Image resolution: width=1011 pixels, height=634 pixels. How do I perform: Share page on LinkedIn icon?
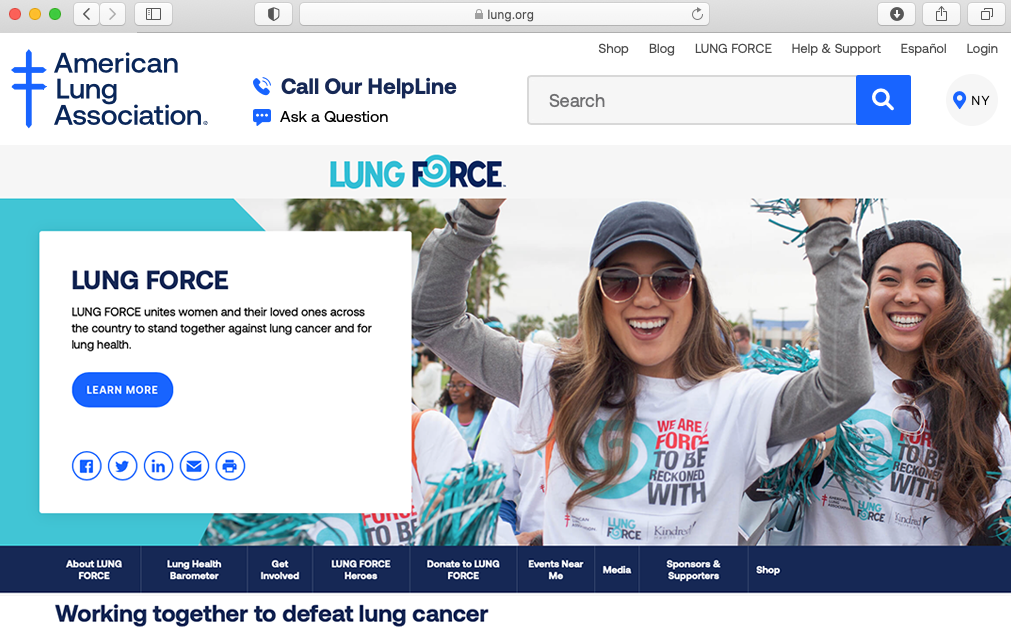(158, 466)
